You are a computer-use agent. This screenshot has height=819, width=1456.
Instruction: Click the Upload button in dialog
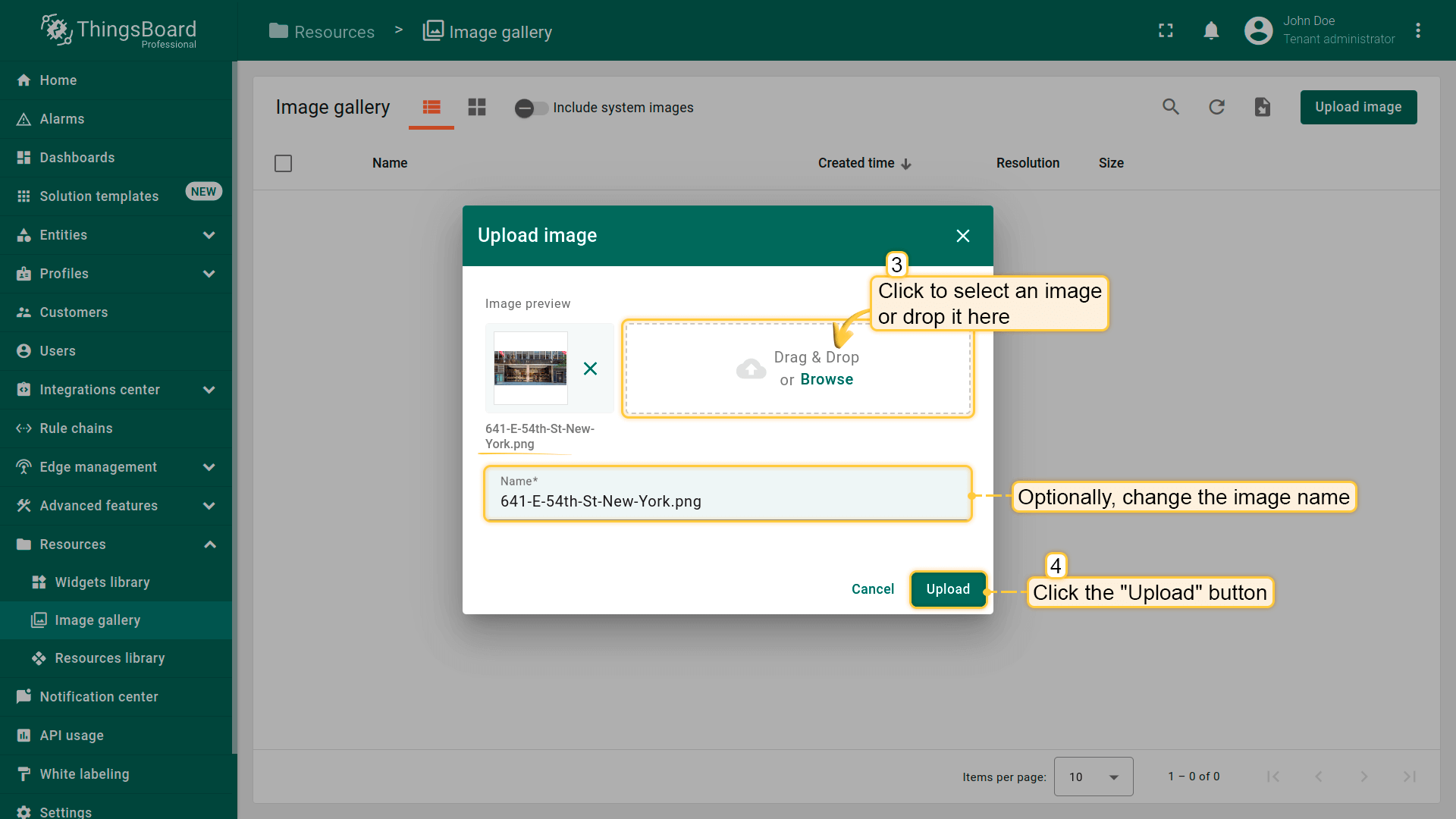[948, 589]
